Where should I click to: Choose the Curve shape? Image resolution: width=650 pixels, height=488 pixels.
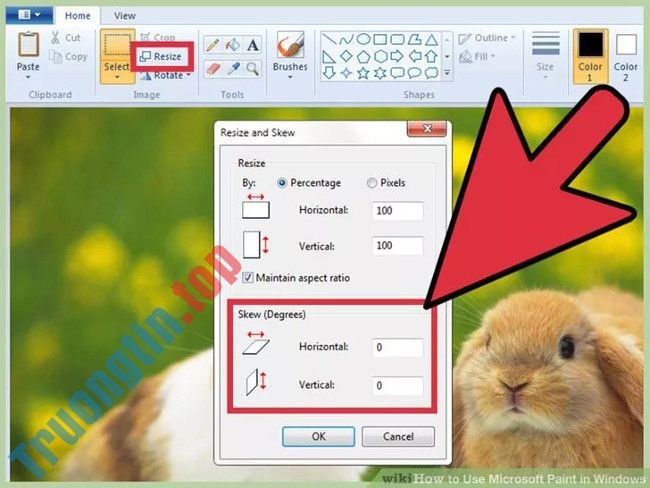[346, 40]
